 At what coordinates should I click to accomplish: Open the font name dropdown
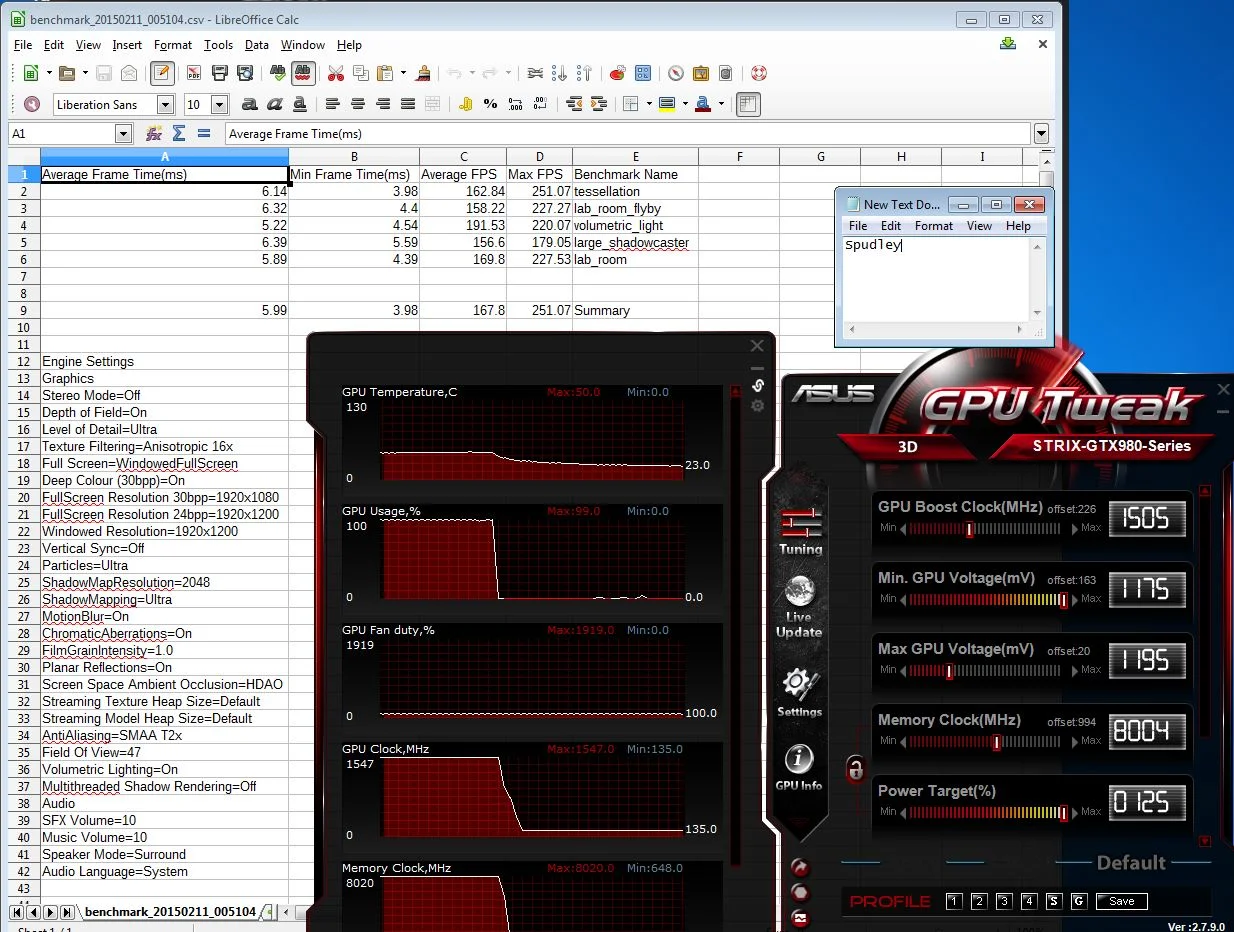click(166, 104)
